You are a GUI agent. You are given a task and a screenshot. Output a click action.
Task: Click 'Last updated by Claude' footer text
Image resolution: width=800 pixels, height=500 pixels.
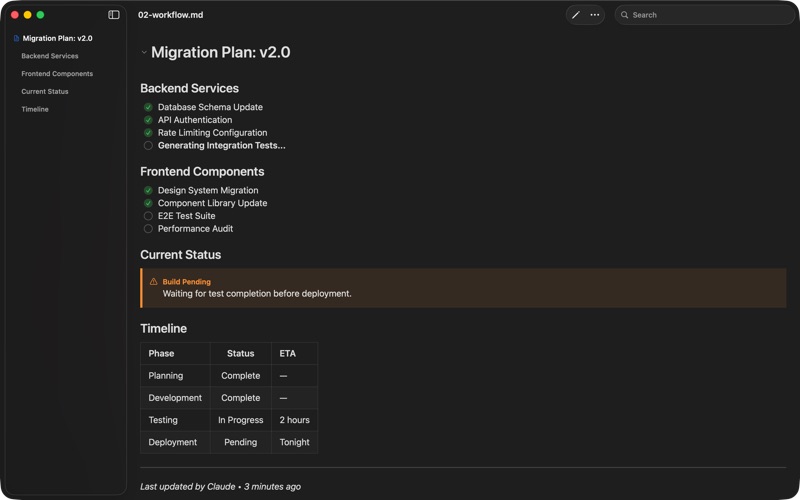click(x=188, y=487)
